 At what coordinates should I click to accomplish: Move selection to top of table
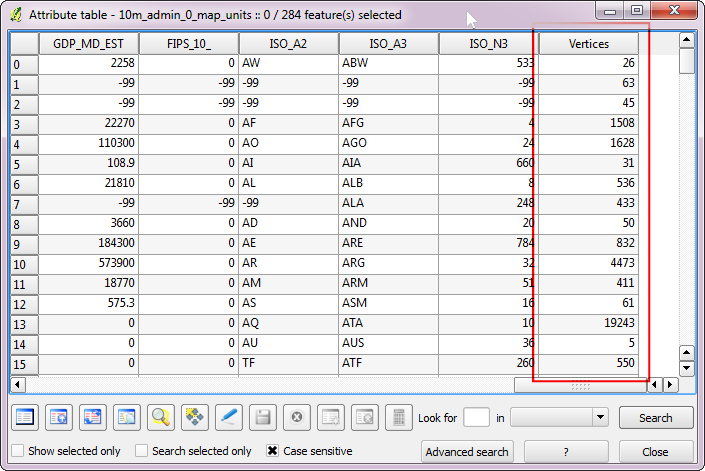59,418
